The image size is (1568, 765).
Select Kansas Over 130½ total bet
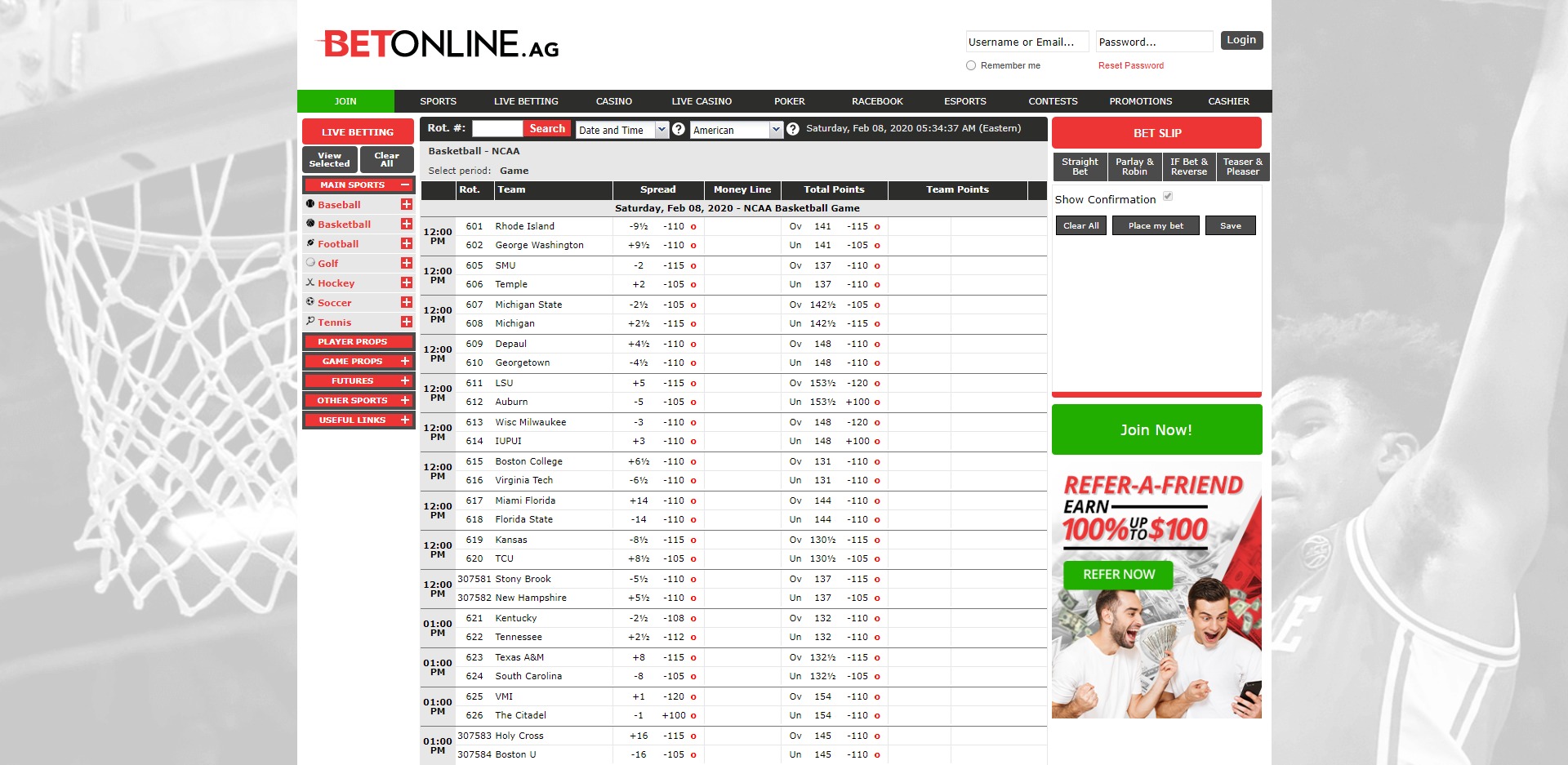coord(834,540)
